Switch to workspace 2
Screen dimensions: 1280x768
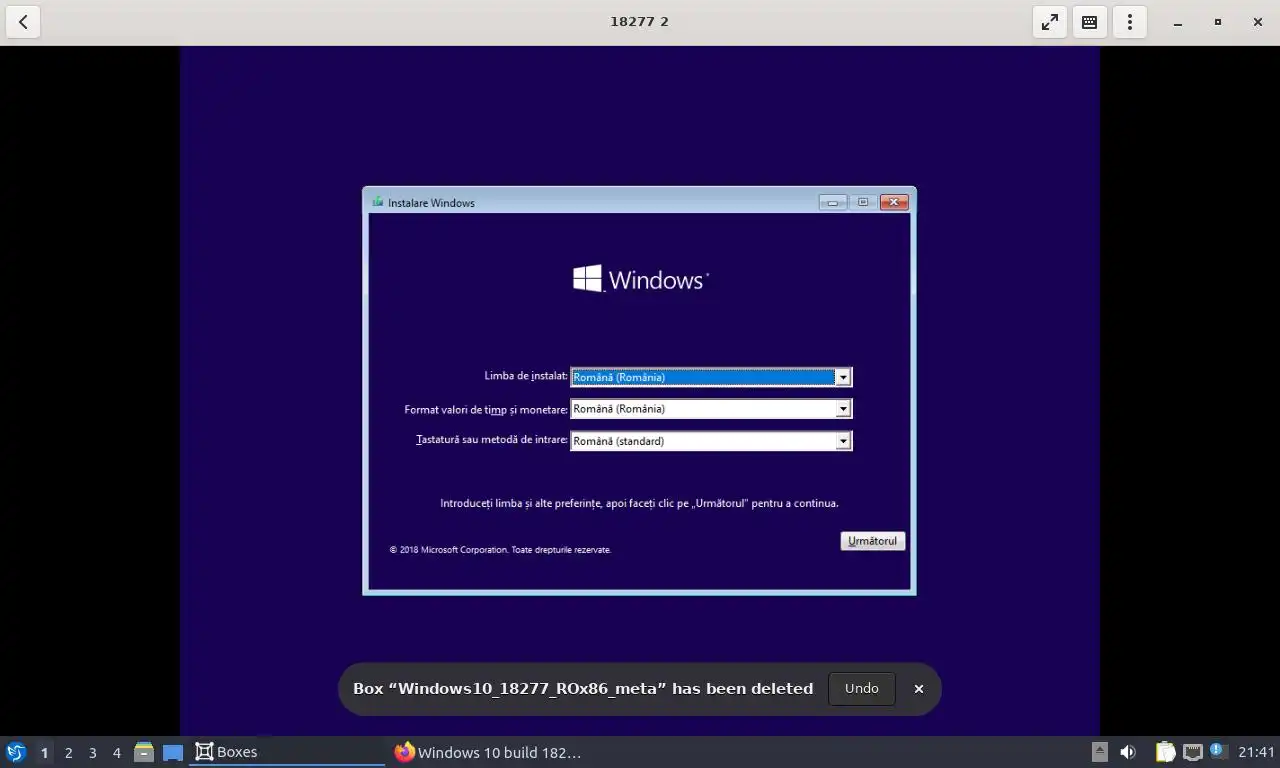(x=69, y=753)
